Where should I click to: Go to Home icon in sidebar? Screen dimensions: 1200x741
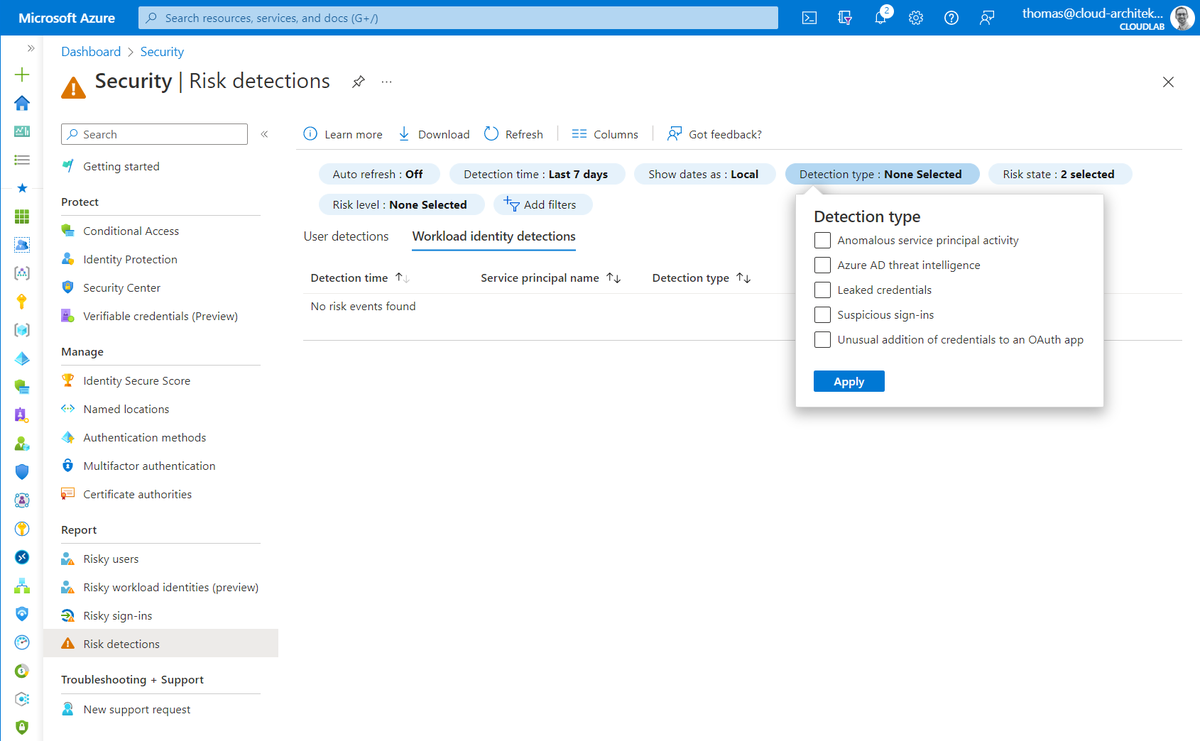point(22,103)
